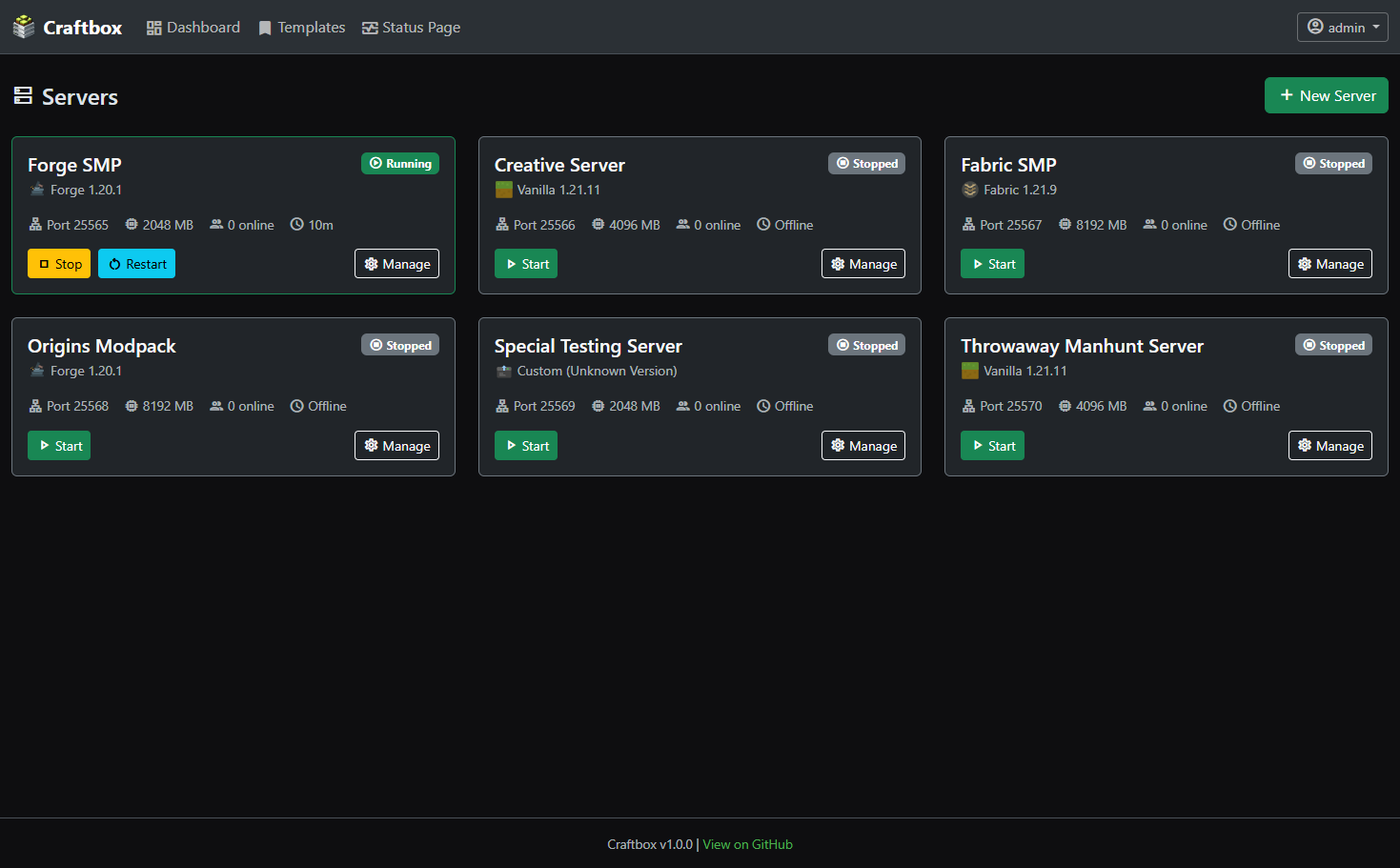Manage the Special Testing Server
The image size is (1400, 868).
863,446
